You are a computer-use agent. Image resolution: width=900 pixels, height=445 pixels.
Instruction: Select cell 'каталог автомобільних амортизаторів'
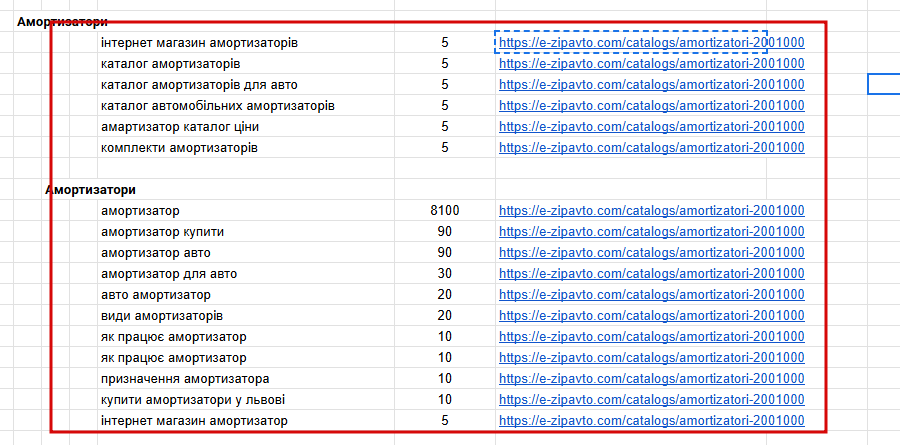[x=218, y=106]
